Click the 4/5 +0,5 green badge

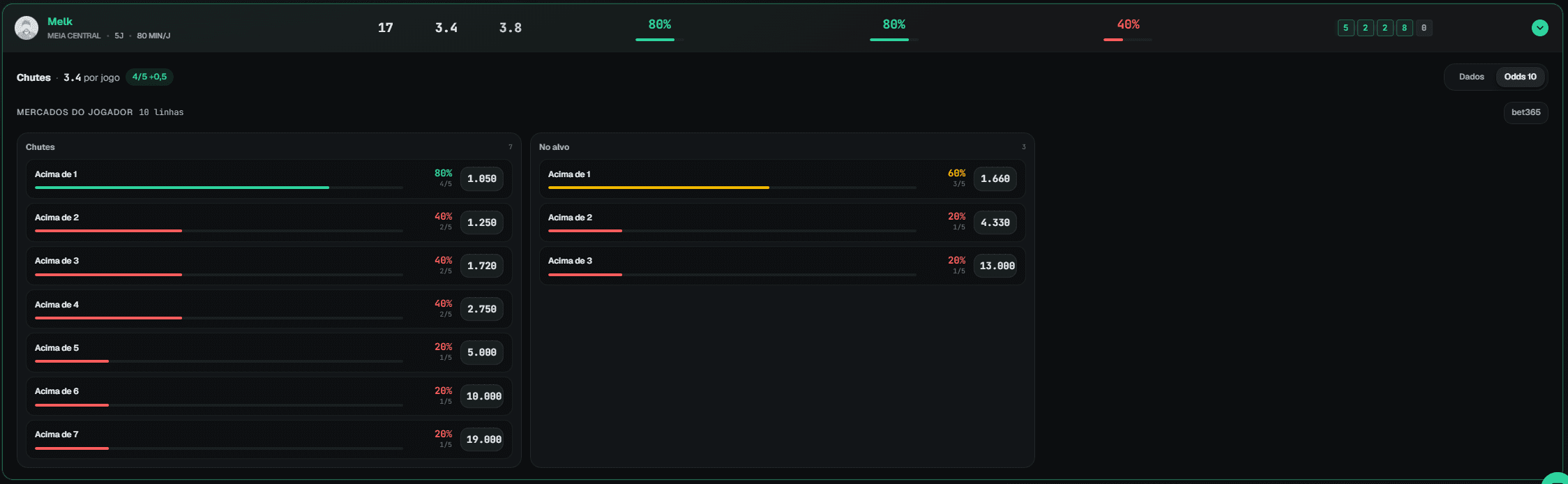coord(149,77)
